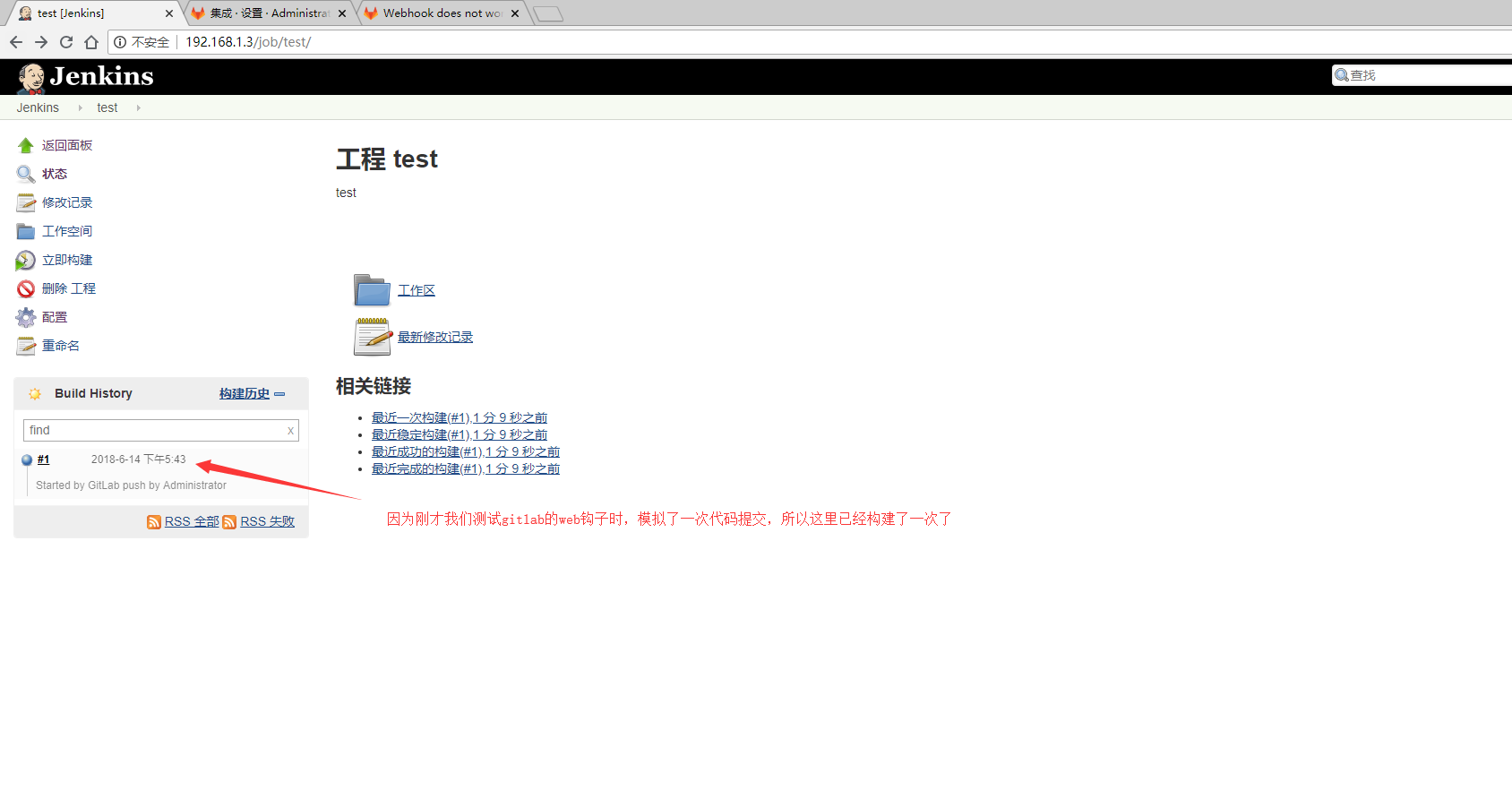
Task: Select 重命名 sidebar link
Action: click(61, 346)
